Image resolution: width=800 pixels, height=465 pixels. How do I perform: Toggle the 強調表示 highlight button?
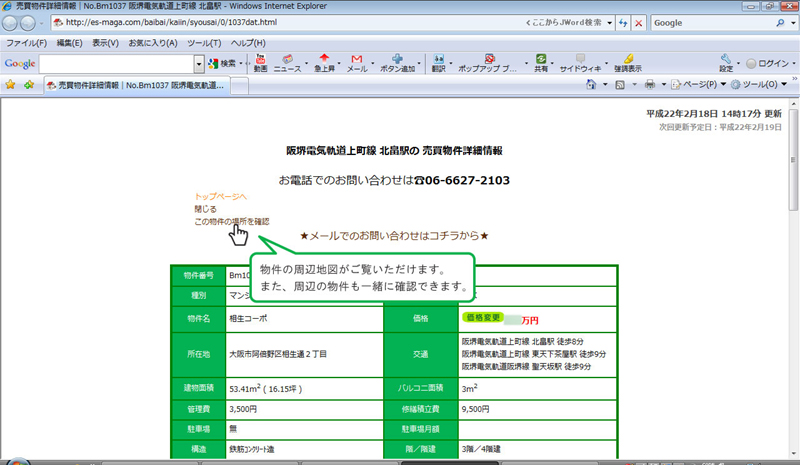pos(628,63)
